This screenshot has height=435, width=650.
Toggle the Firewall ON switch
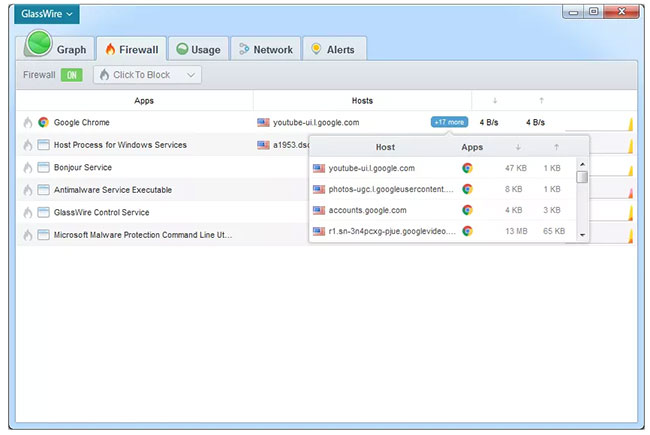[72, 75]
